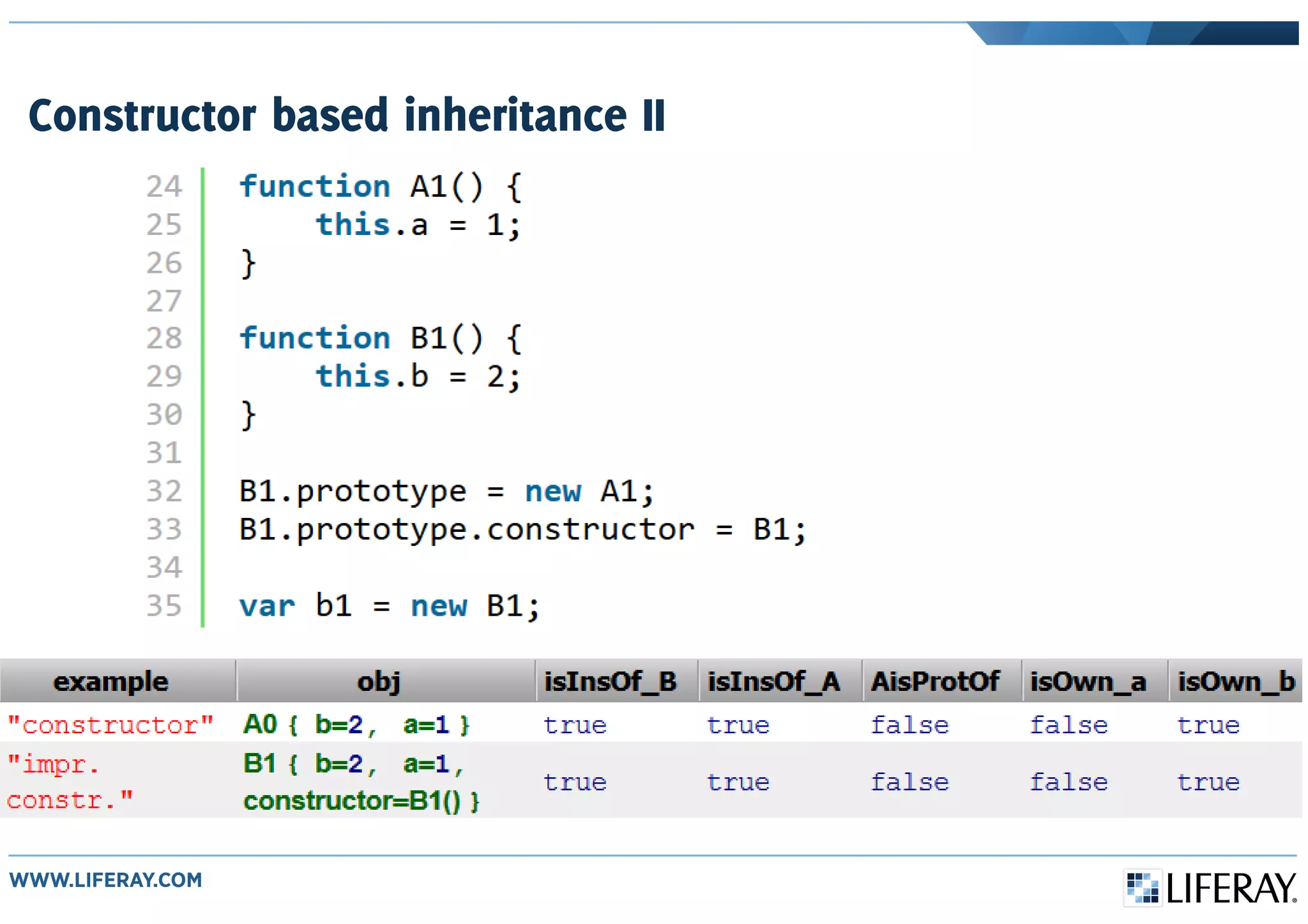Select the isInsOf_A column header

coord(774,681)
